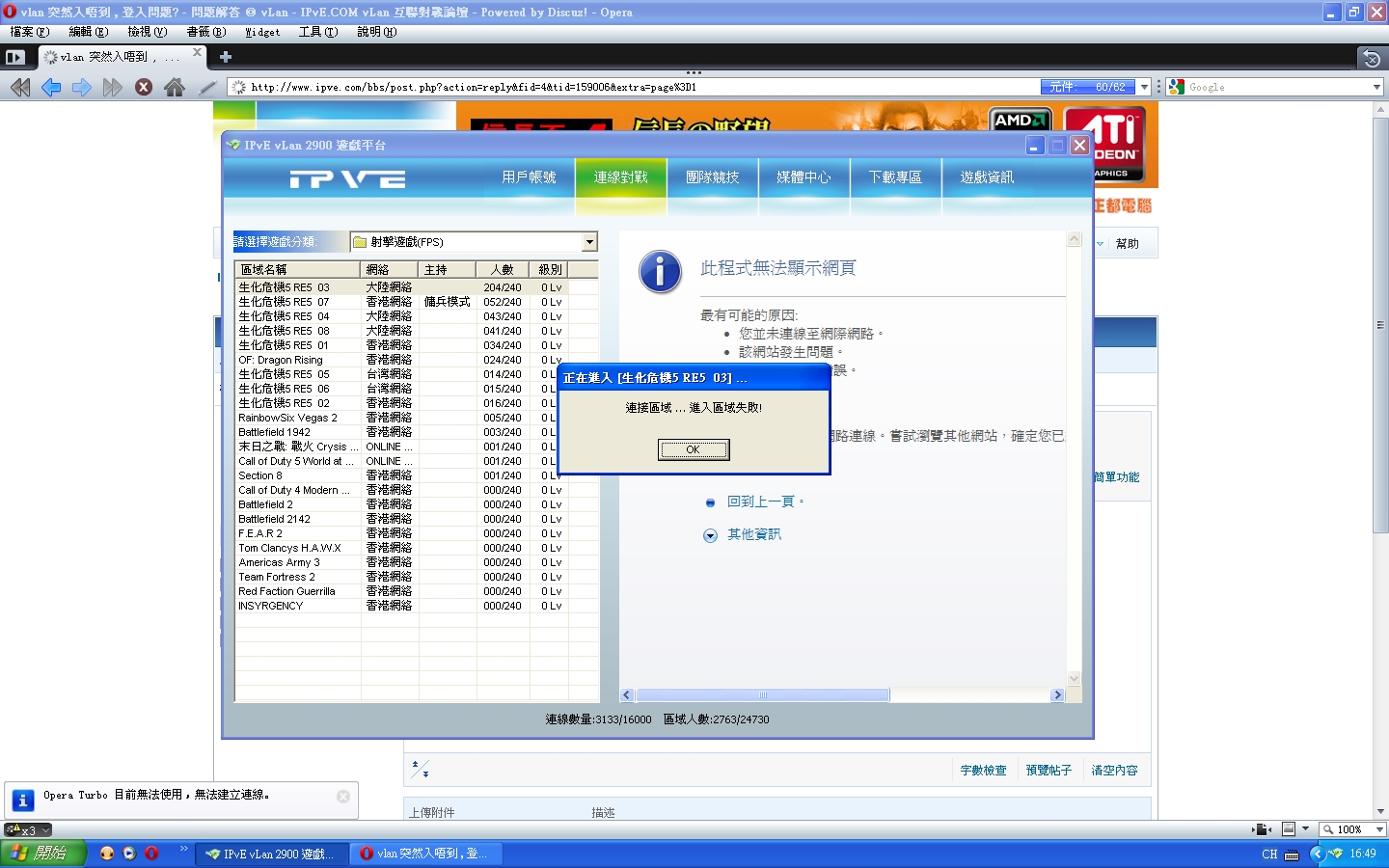The image size is (1389, 868).
Task: Switch to the 遊戲資訊 tab
Action: coord(988,177)
